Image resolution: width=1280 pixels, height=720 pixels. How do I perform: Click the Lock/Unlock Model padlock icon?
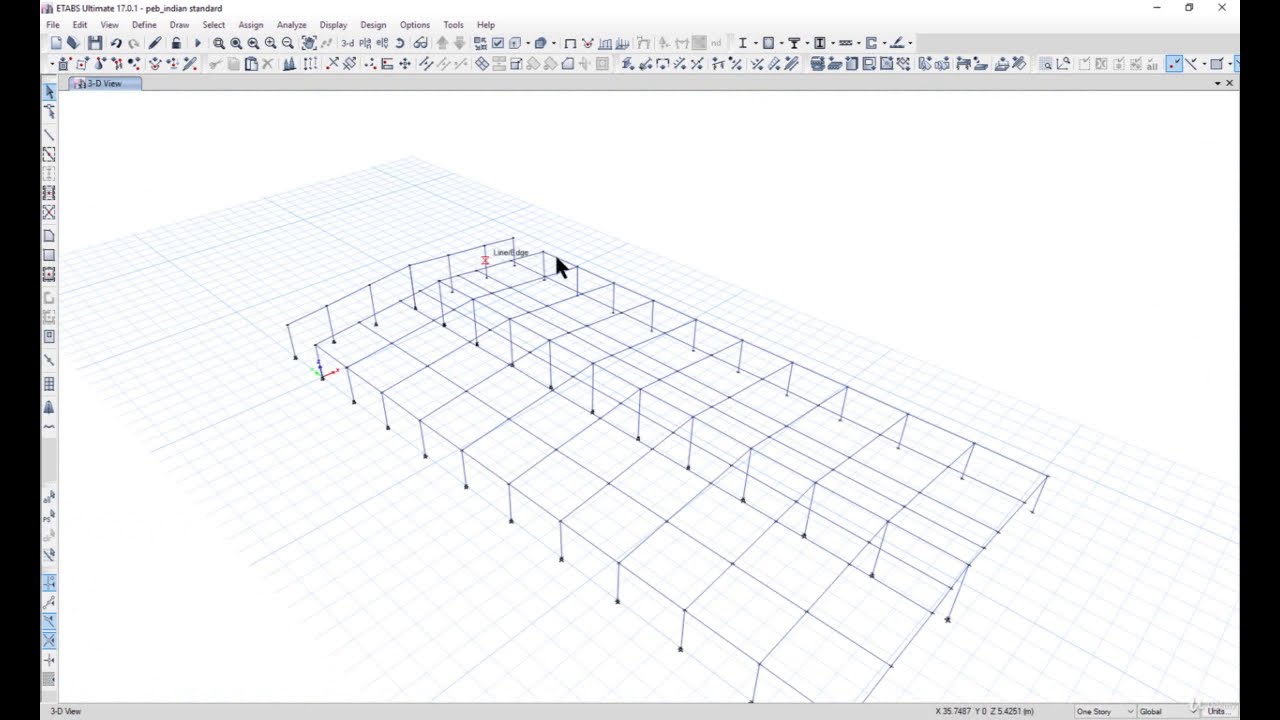point(176,43)
